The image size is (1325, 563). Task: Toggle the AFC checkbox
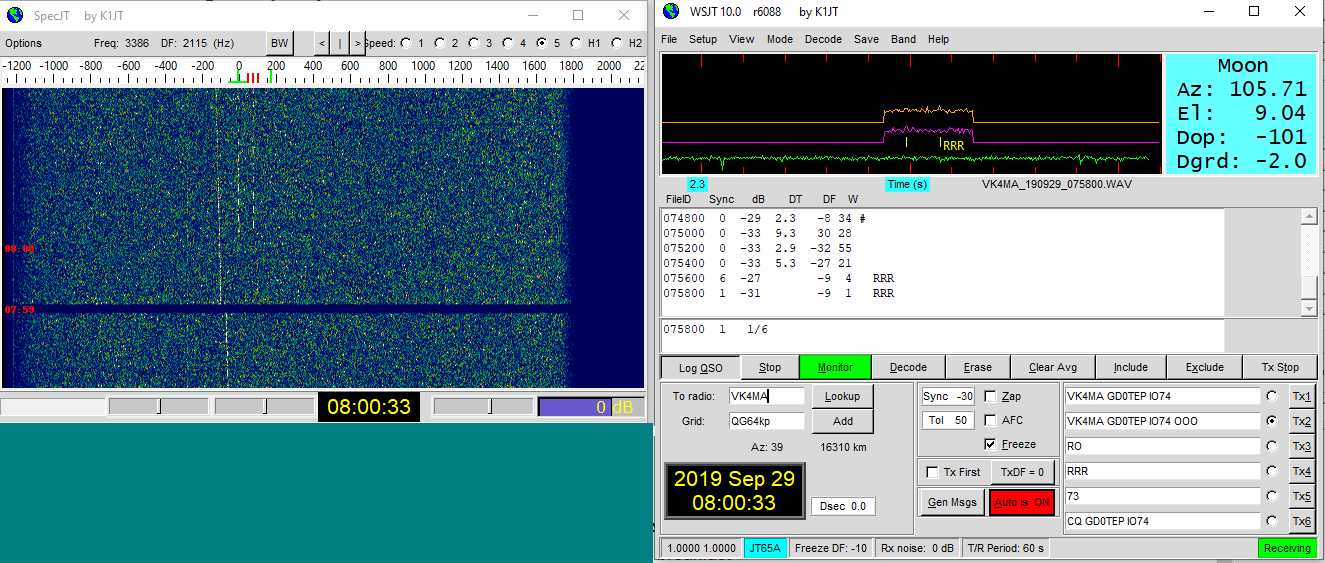(991, 420)
